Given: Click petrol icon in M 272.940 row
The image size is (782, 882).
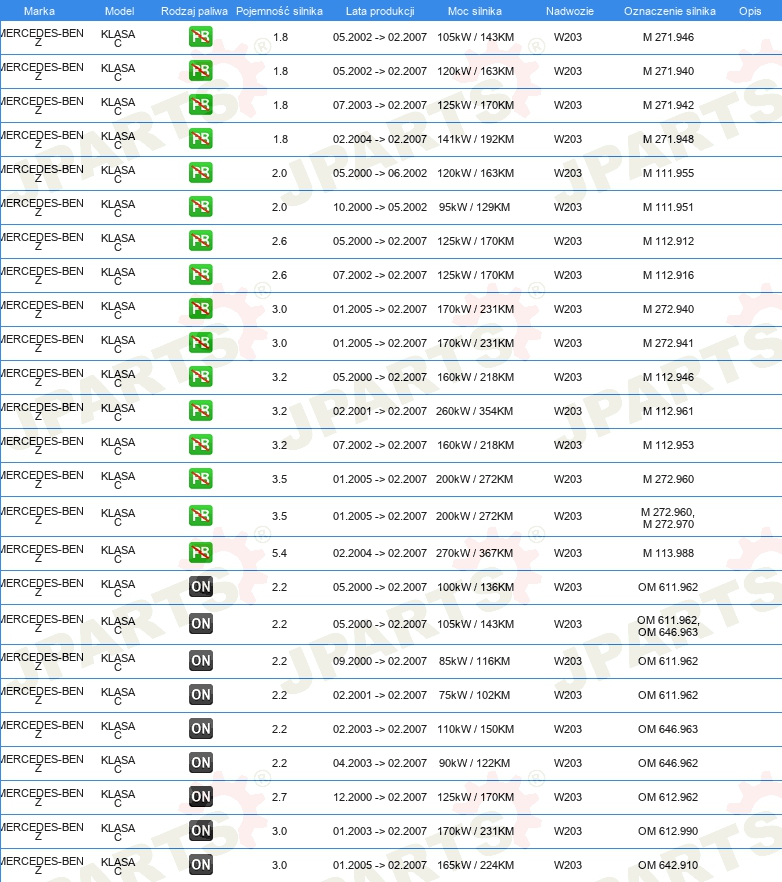Looking at the screenshot, I should pyautogui.click(x=201, y=308).
